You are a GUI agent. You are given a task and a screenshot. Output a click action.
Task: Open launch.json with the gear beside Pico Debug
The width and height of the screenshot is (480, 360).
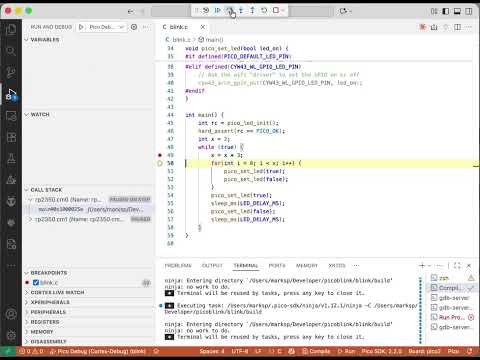coord(134,27)
